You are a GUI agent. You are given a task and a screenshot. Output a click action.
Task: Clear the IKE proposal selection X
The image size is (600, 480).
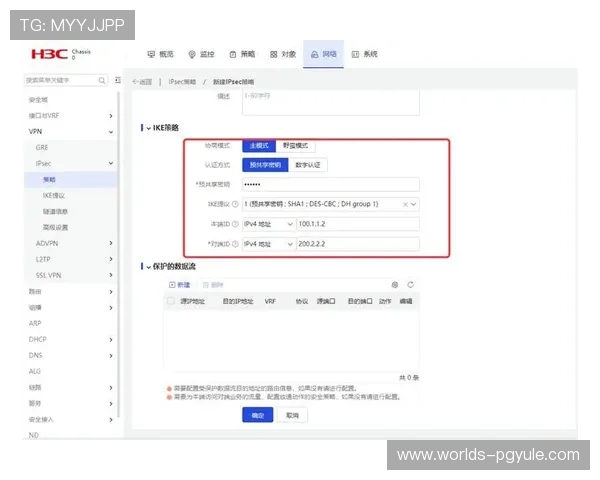pyautogui.click(x=405, y=204)
